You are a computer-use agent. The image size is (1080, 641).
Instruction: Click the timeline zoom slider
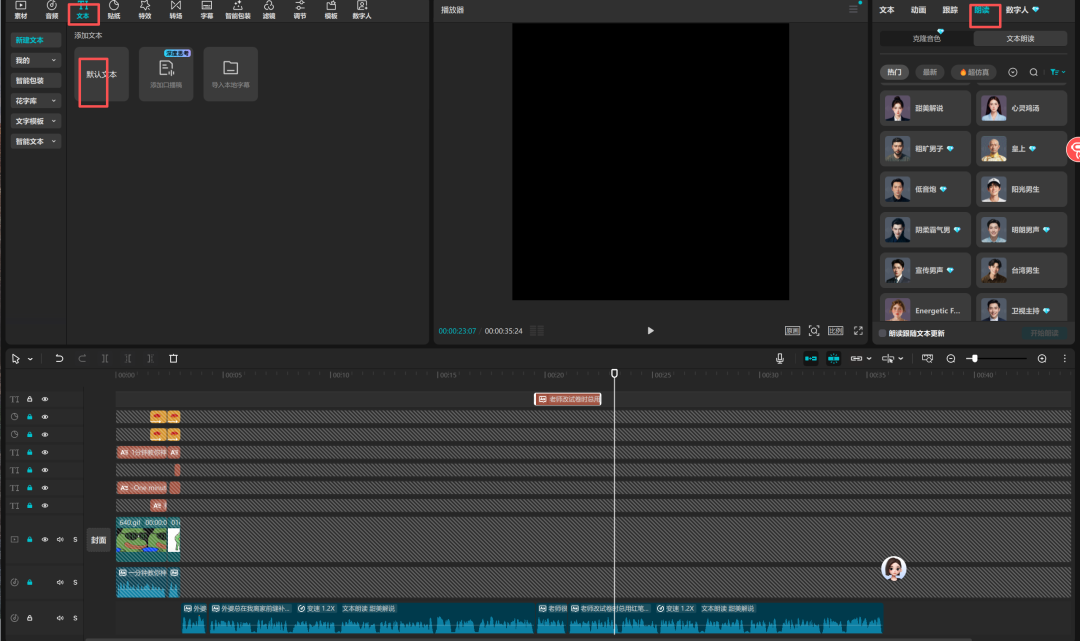coord(973,358)
